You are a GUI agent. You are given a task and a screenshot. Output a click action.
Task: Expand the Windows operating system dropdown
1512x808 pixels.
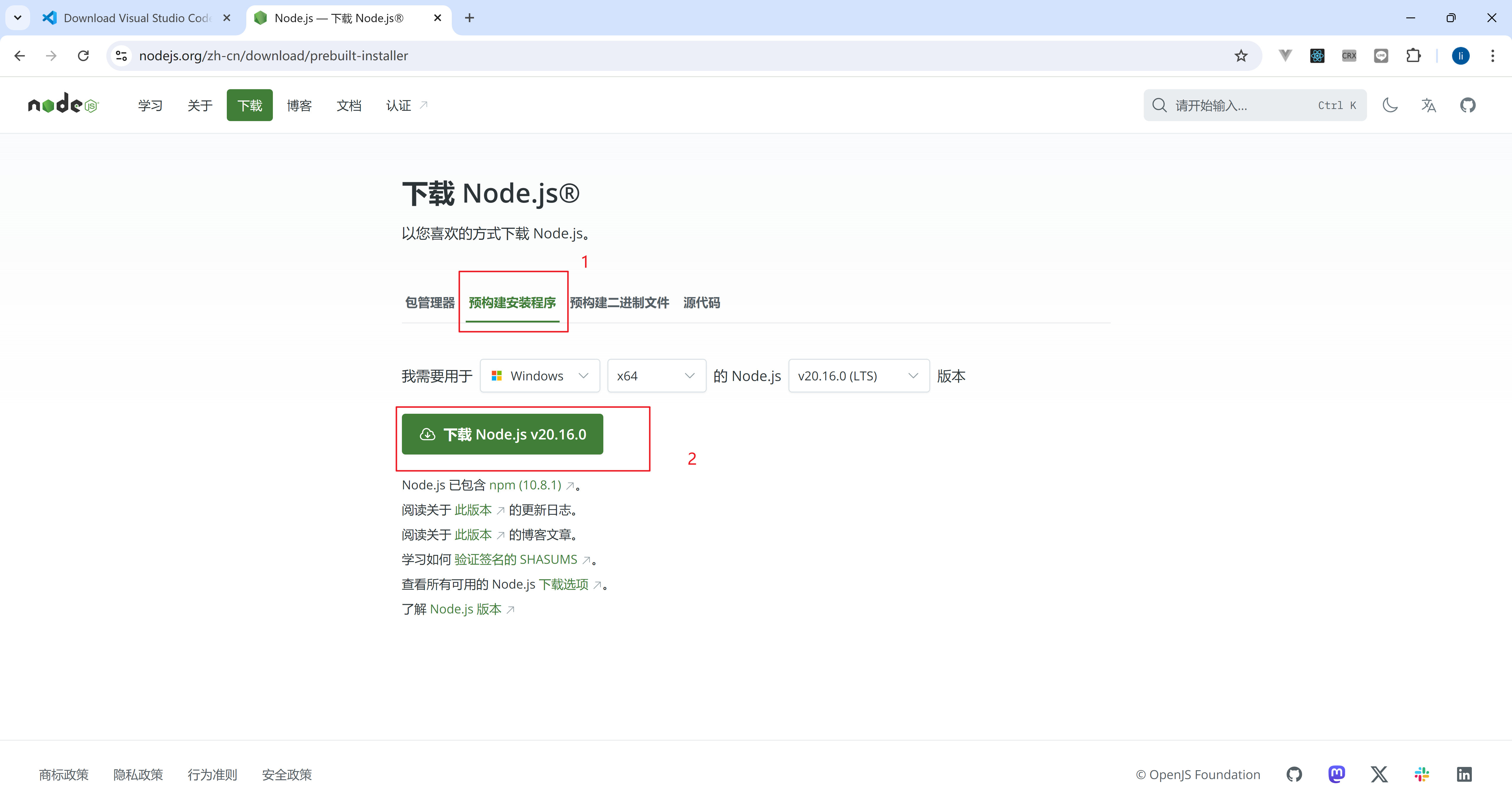[x=540, y=376]
